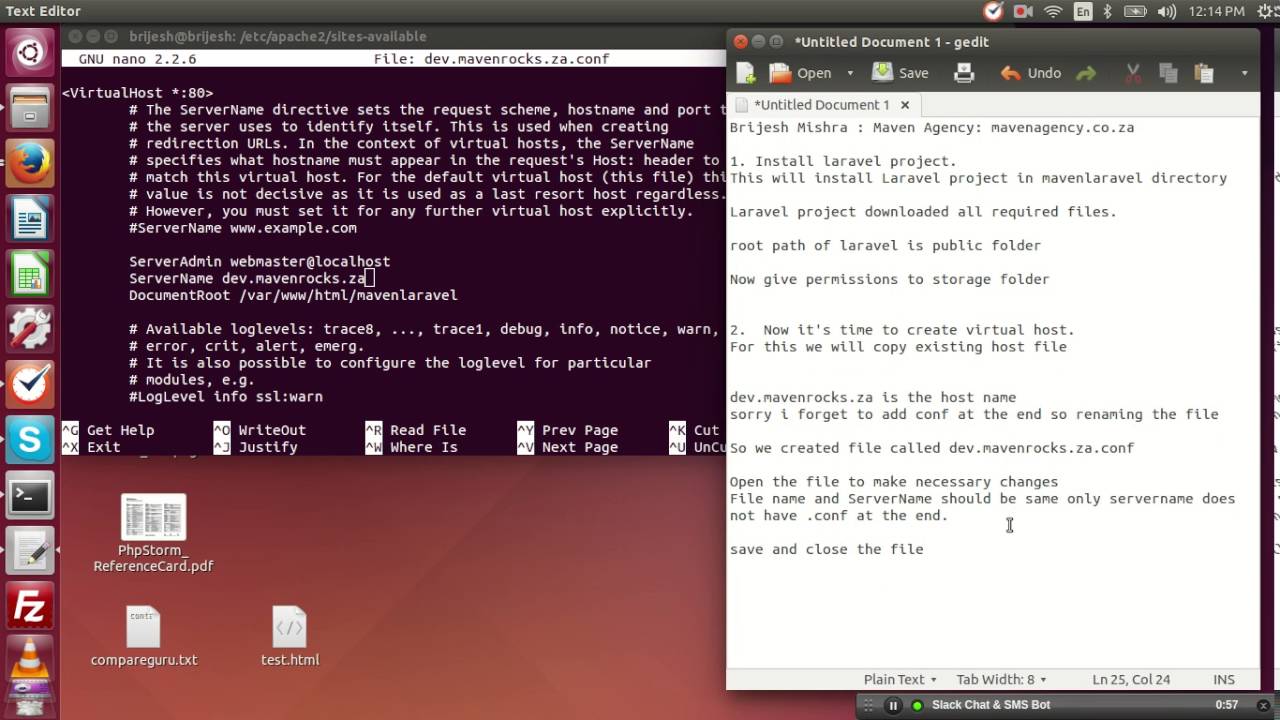Click the Paste clipboard icon
Image resolution: width=1280 pixels, height=720 pixels.
[1204, 73]
